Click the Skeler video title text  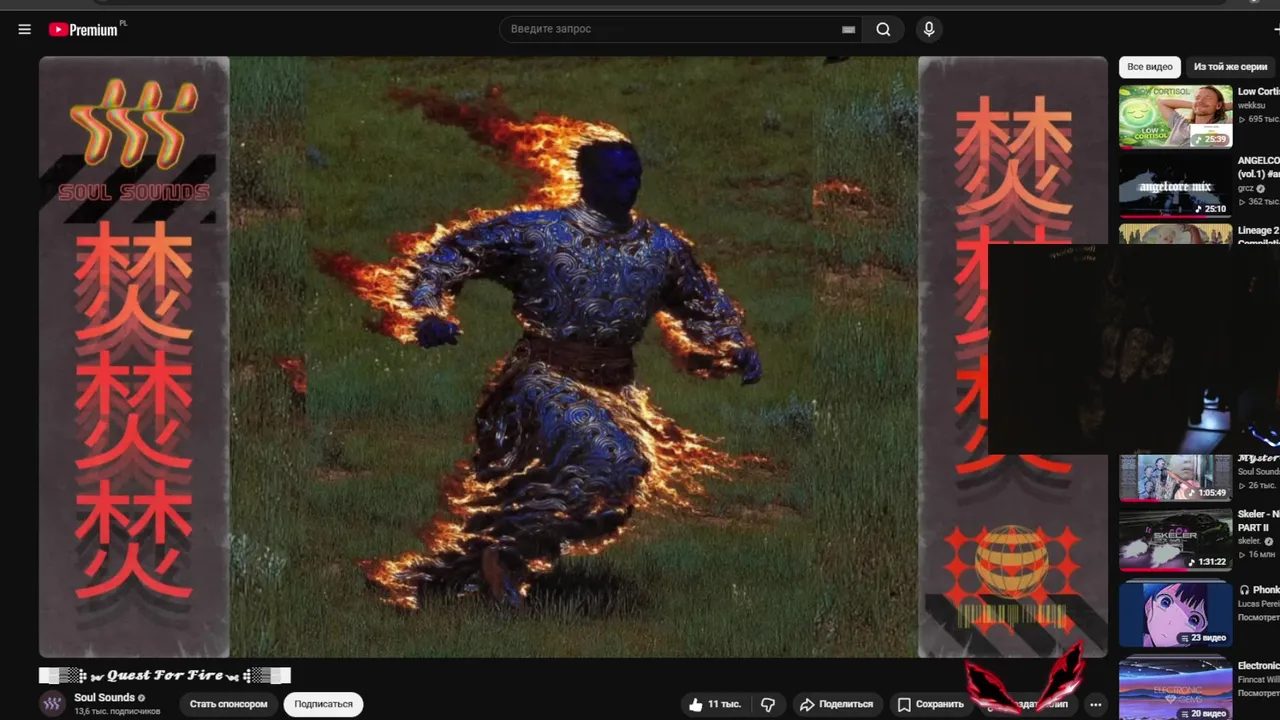(1258, 520)
